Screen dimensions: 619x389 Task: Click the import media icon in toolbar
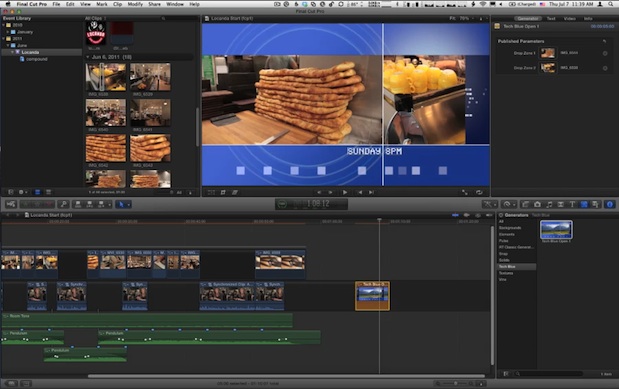[11, 204]
